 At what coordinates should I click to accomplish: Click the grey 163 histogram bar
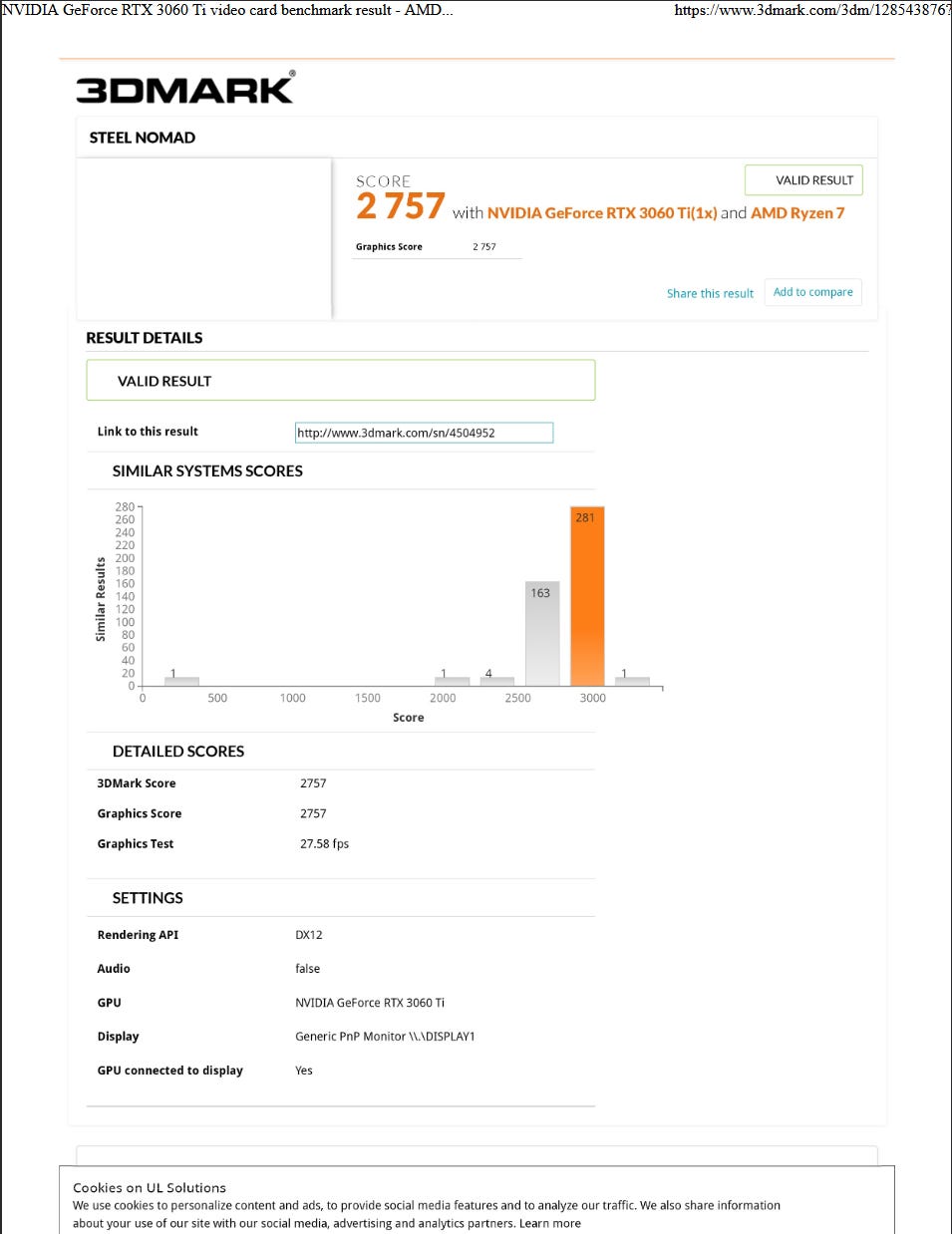tap(542, 634)
